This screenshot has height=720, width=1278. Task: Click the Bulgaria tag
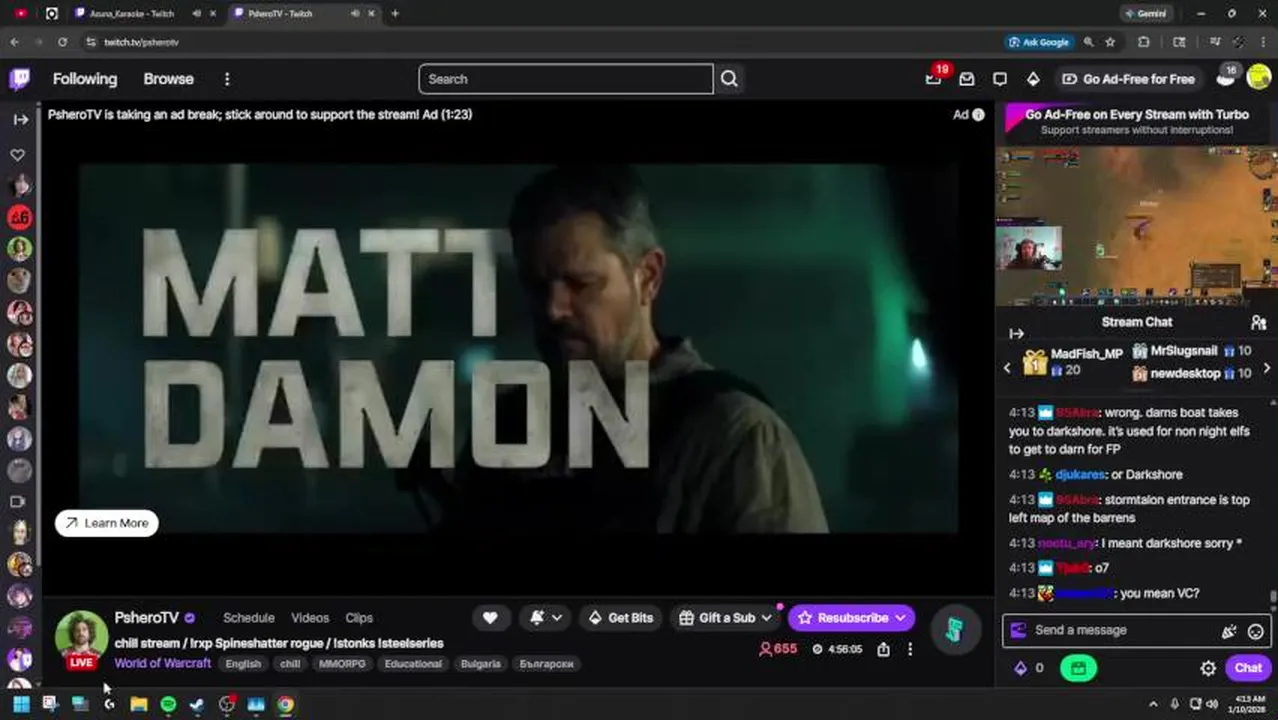coord(480,664)
